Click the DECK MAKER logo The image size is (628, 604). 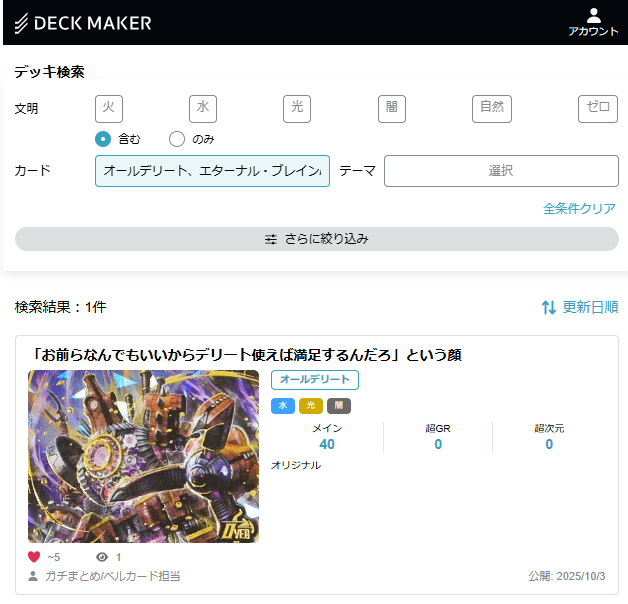coord(83,22)
